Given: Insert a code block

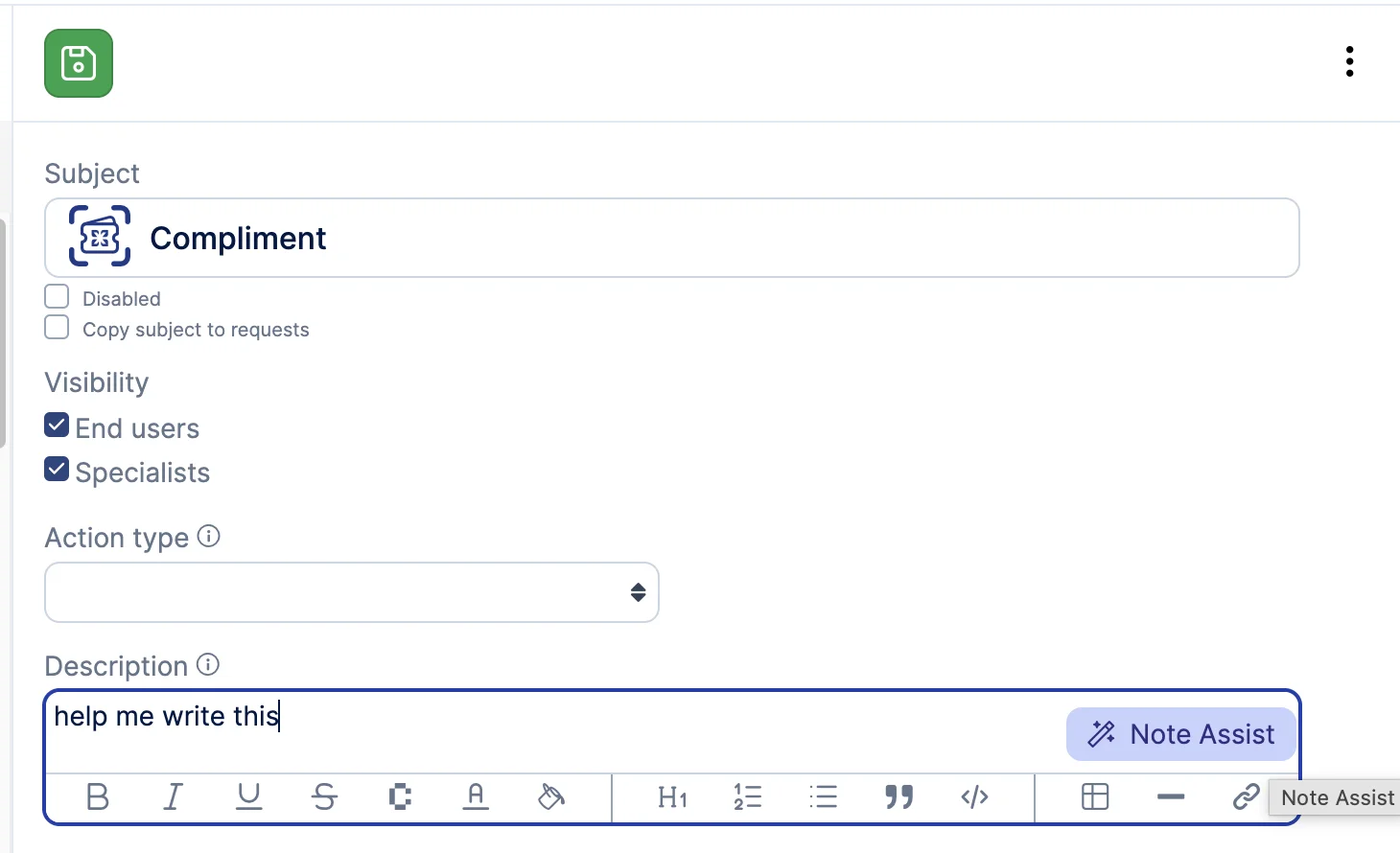Looking at the screenshot, I should coord(974,796).
